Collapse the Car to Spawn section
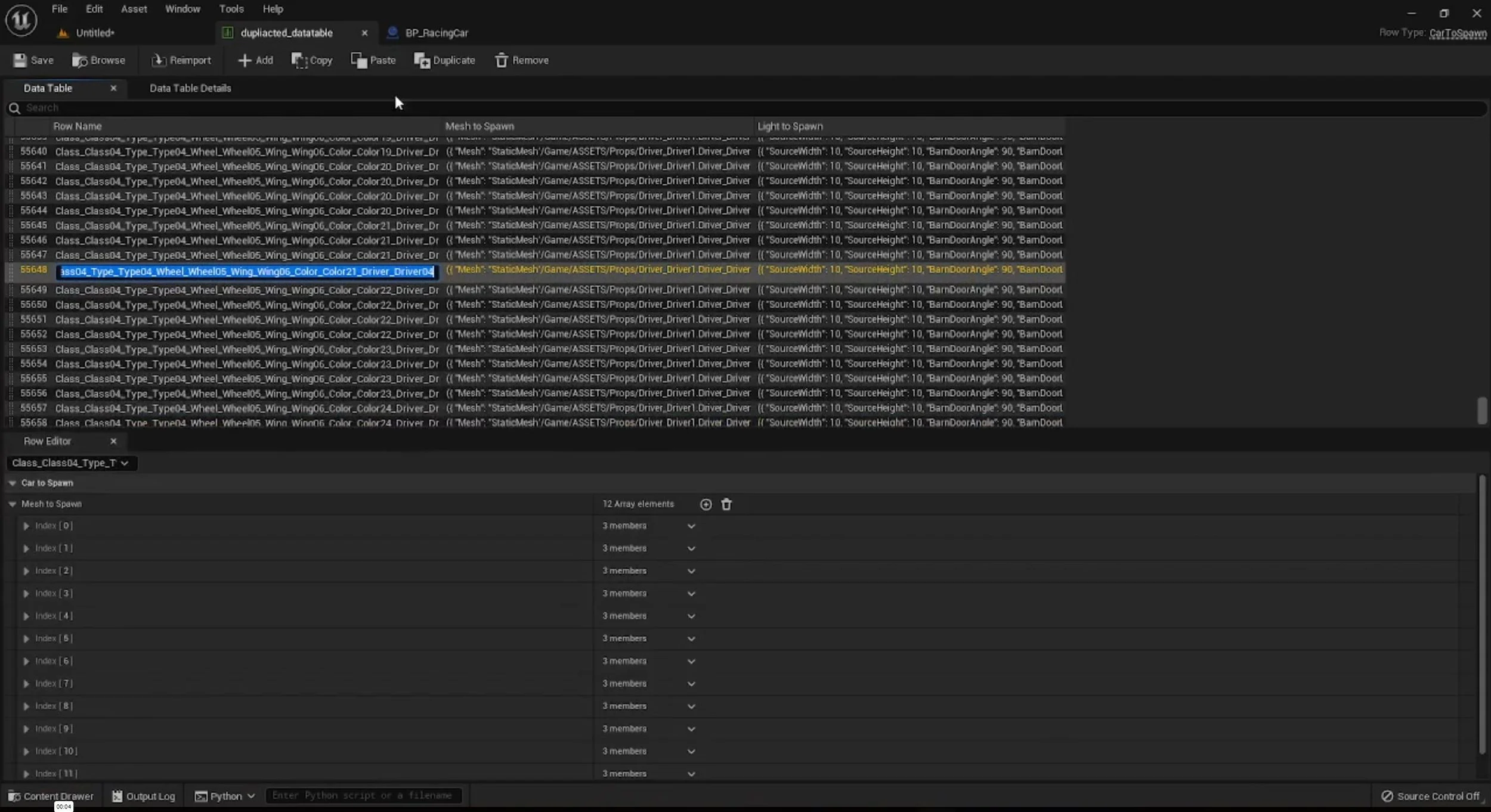The width and height of the screenshot is (1491, 812). tap(12, 483)
